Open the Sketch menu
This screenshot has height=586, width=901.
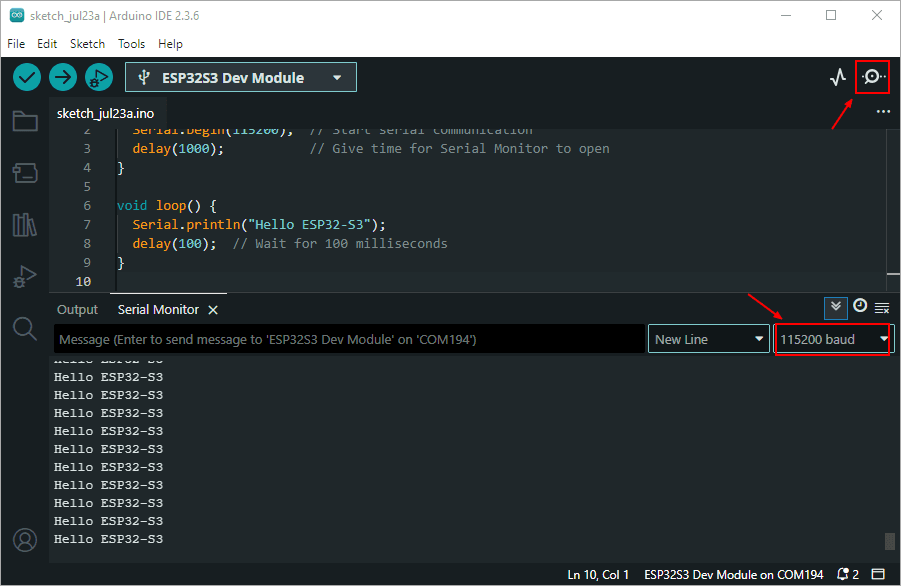[x=87, y=44]
